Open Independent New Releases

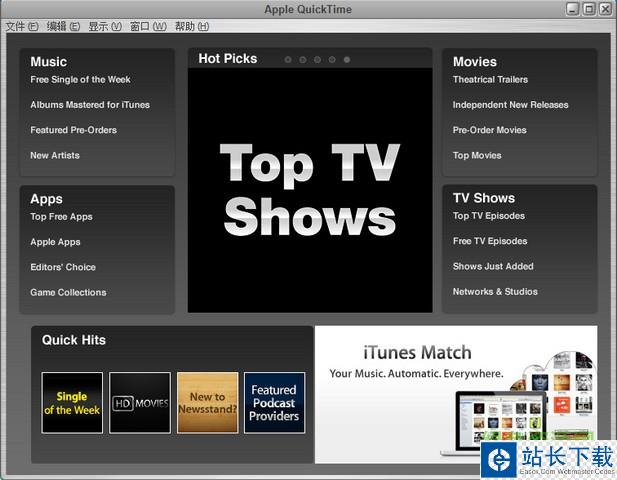[x=510, y=105]
